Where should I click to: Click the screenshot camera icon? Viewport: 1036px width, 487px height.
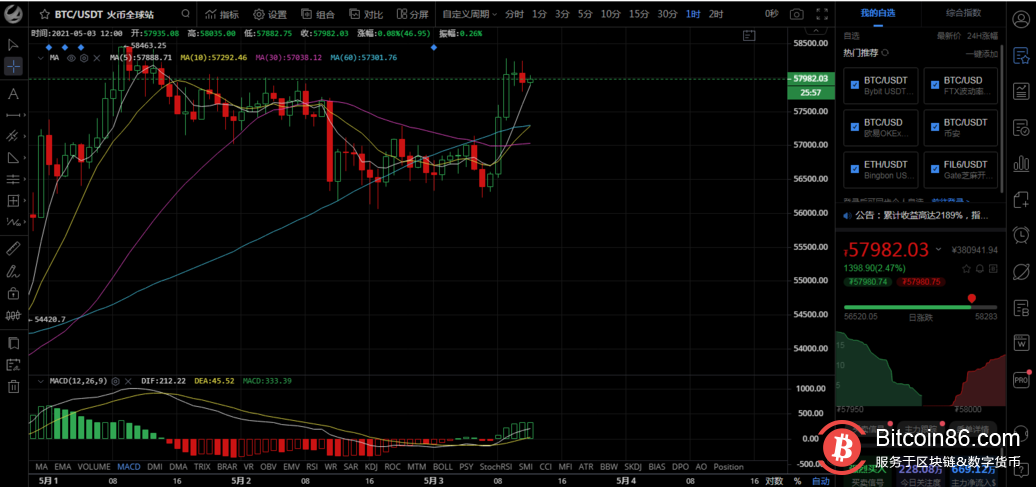(x=796, y=14)
